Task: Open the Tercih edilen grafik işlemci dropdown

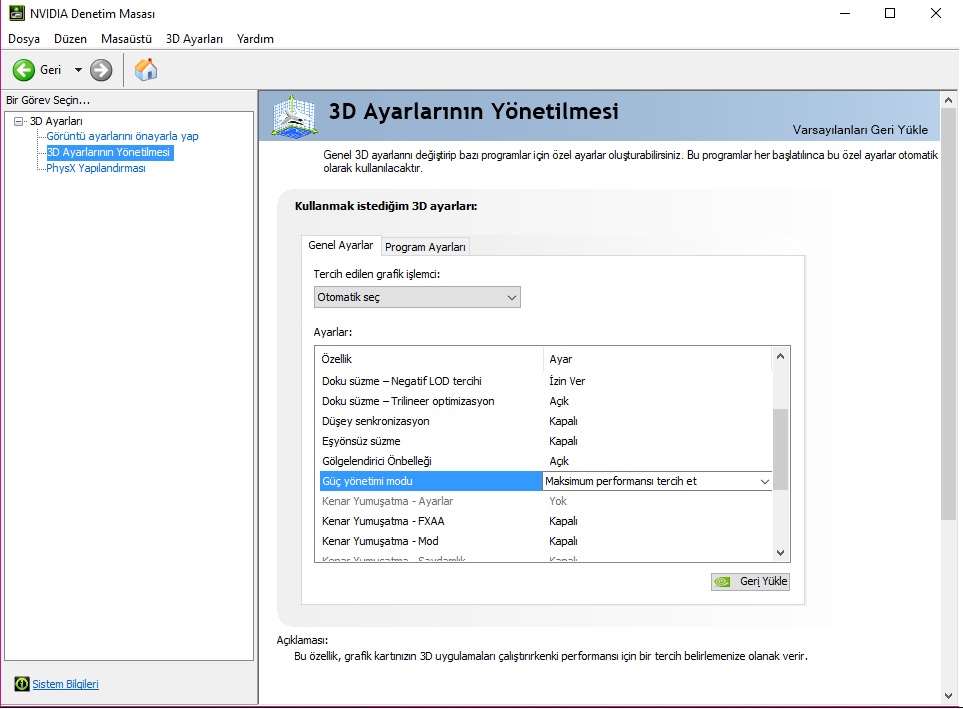Action: coord(417,297)
